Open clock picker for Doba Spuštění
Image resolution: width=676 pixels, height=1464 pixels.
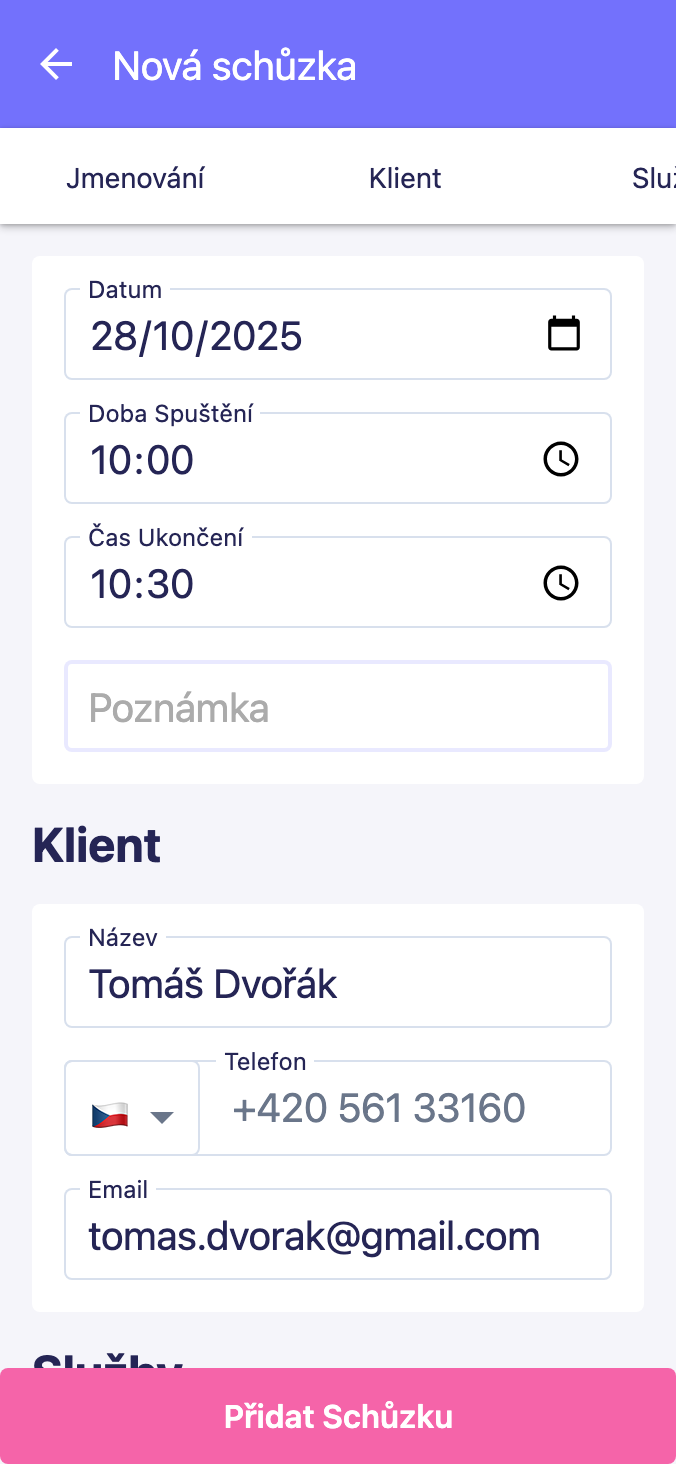pos(560,459)
